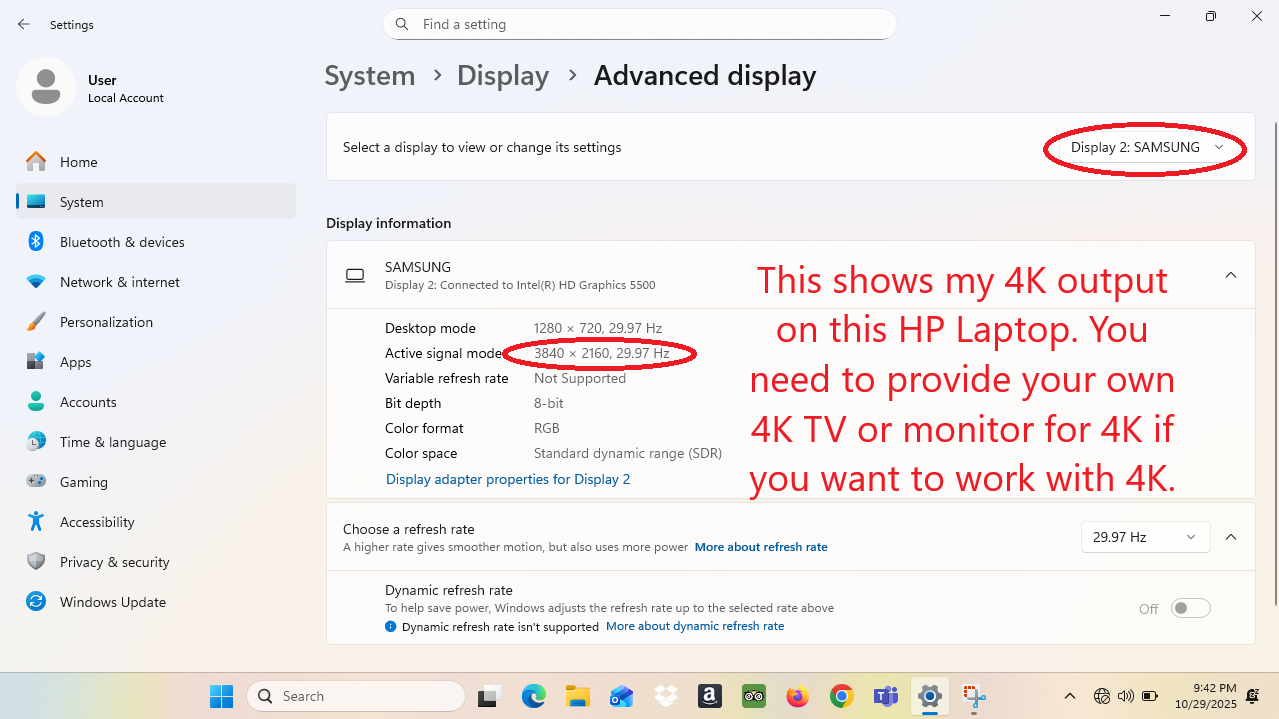Select Gaming in the sidebar
This screenshot has height=719, width=1279.
[x=83, y=482]
